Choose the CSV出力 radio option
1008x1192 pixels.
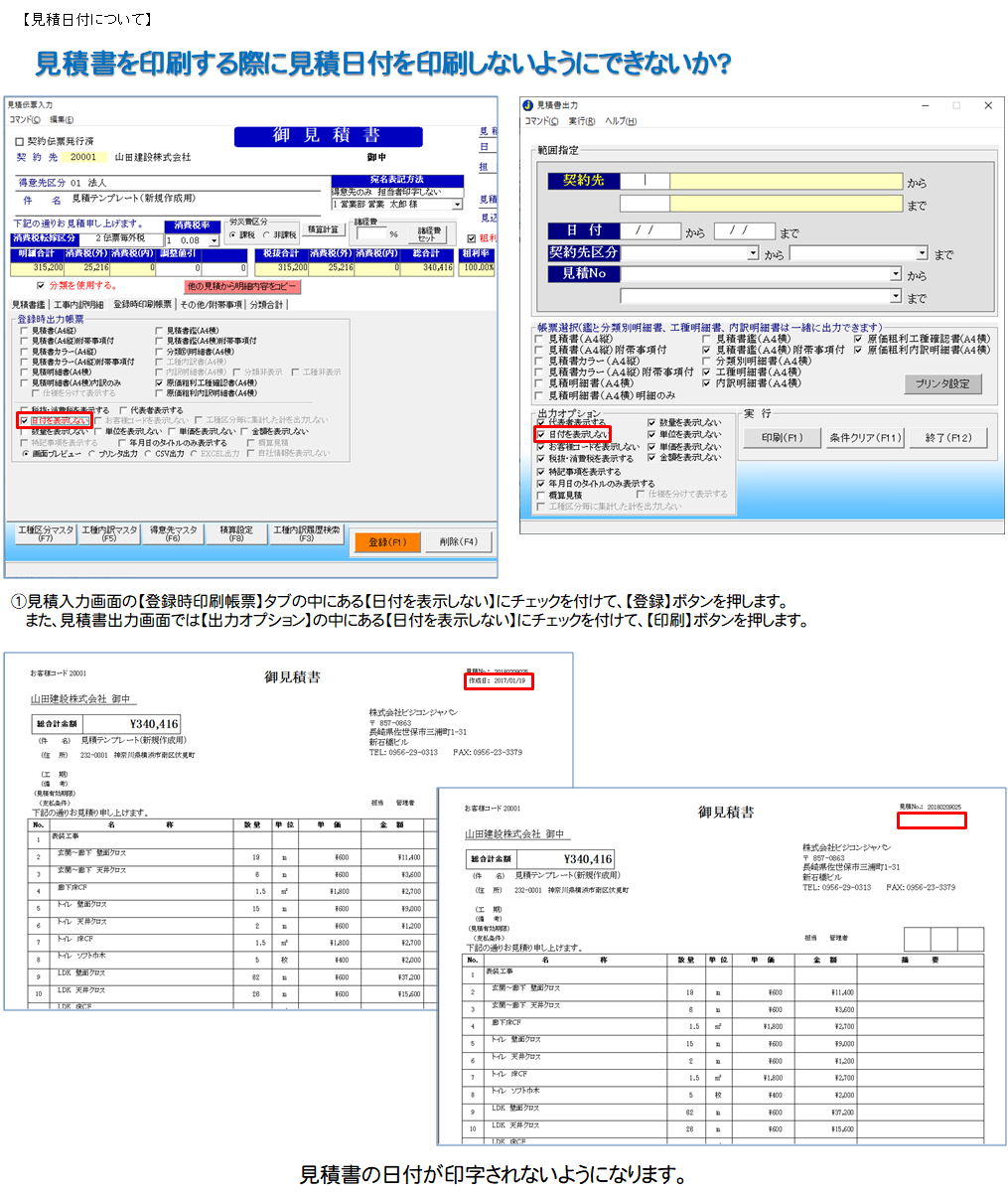[x=148, y=454]
